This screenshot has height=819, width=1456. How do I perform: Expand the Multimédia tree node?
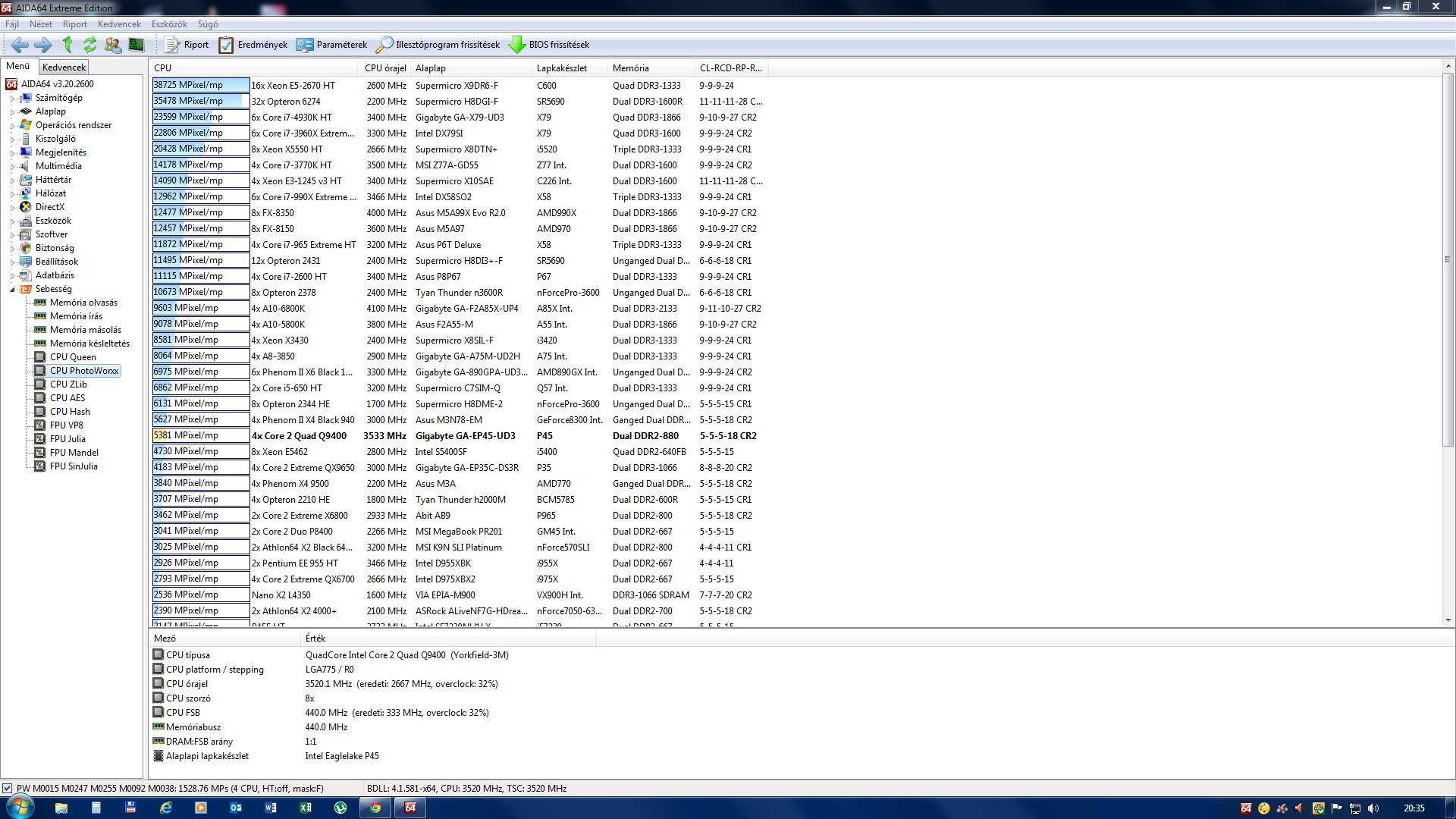click(13, 167)
